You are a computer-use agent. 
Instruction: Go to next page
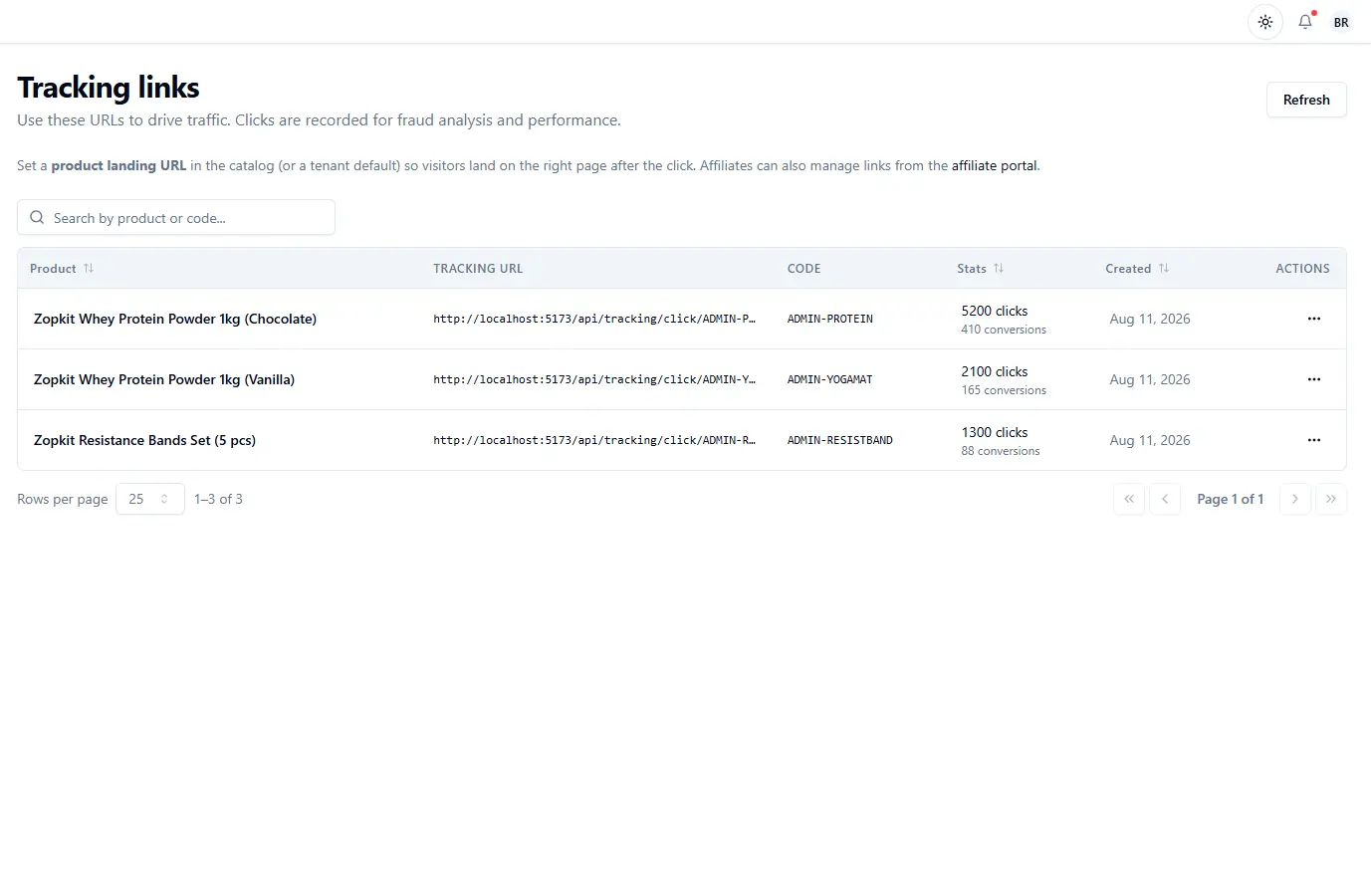pos(1294,499)
